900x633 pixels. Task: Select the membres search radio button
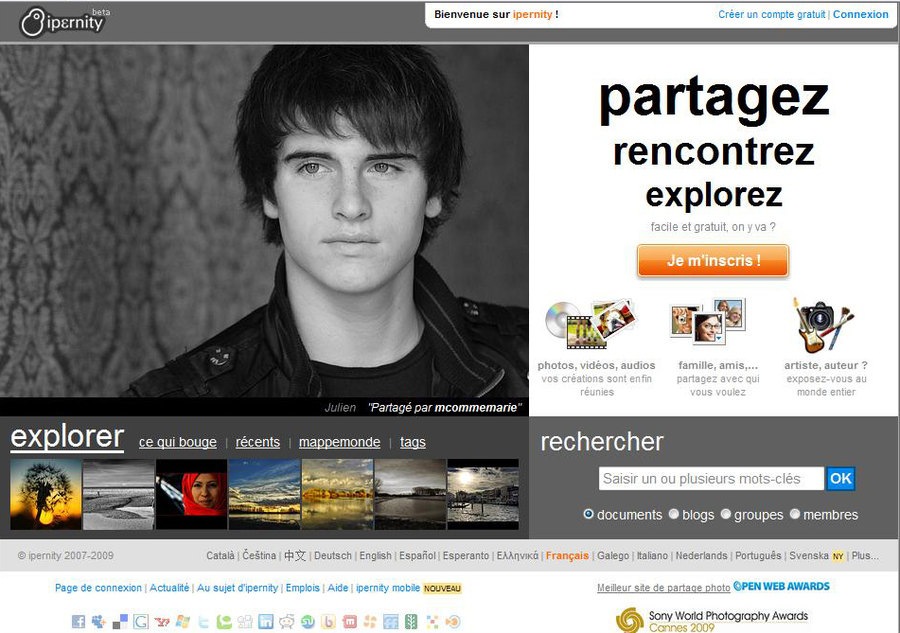pos(795,514)
